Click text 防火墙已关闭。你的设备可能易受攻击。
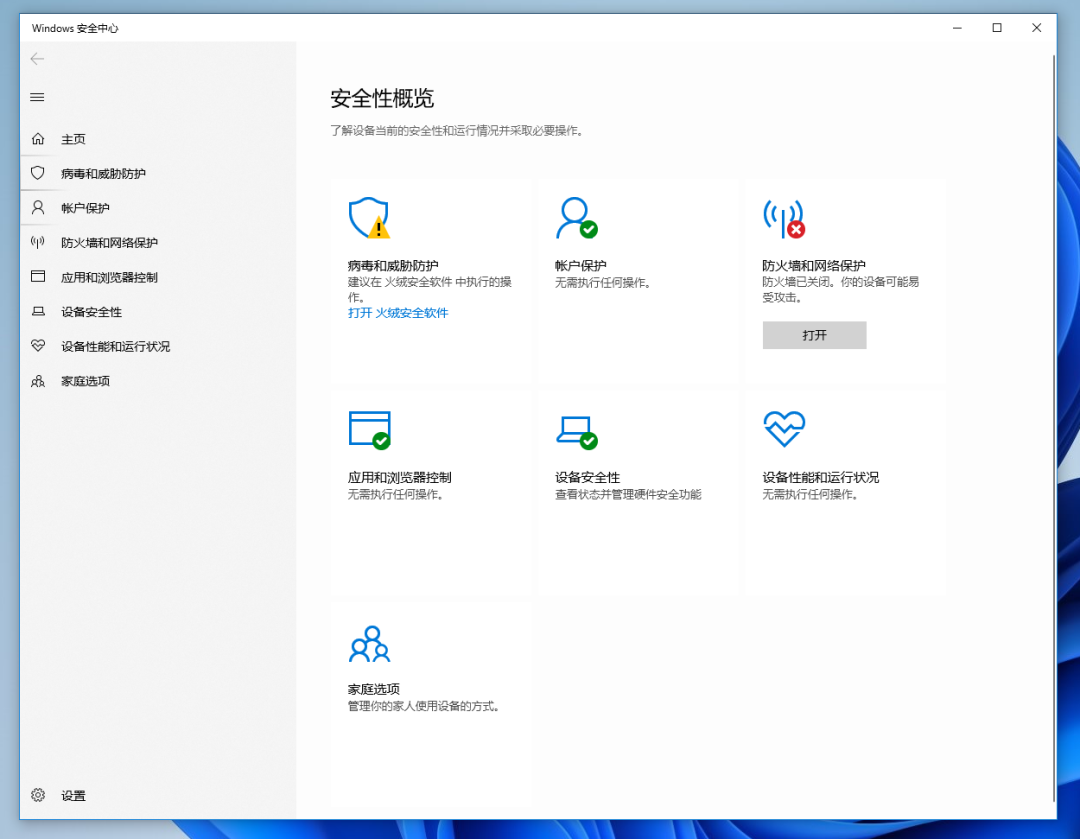Image resolution: width=1080 pixels, height=839 pixels. (840, 289)
